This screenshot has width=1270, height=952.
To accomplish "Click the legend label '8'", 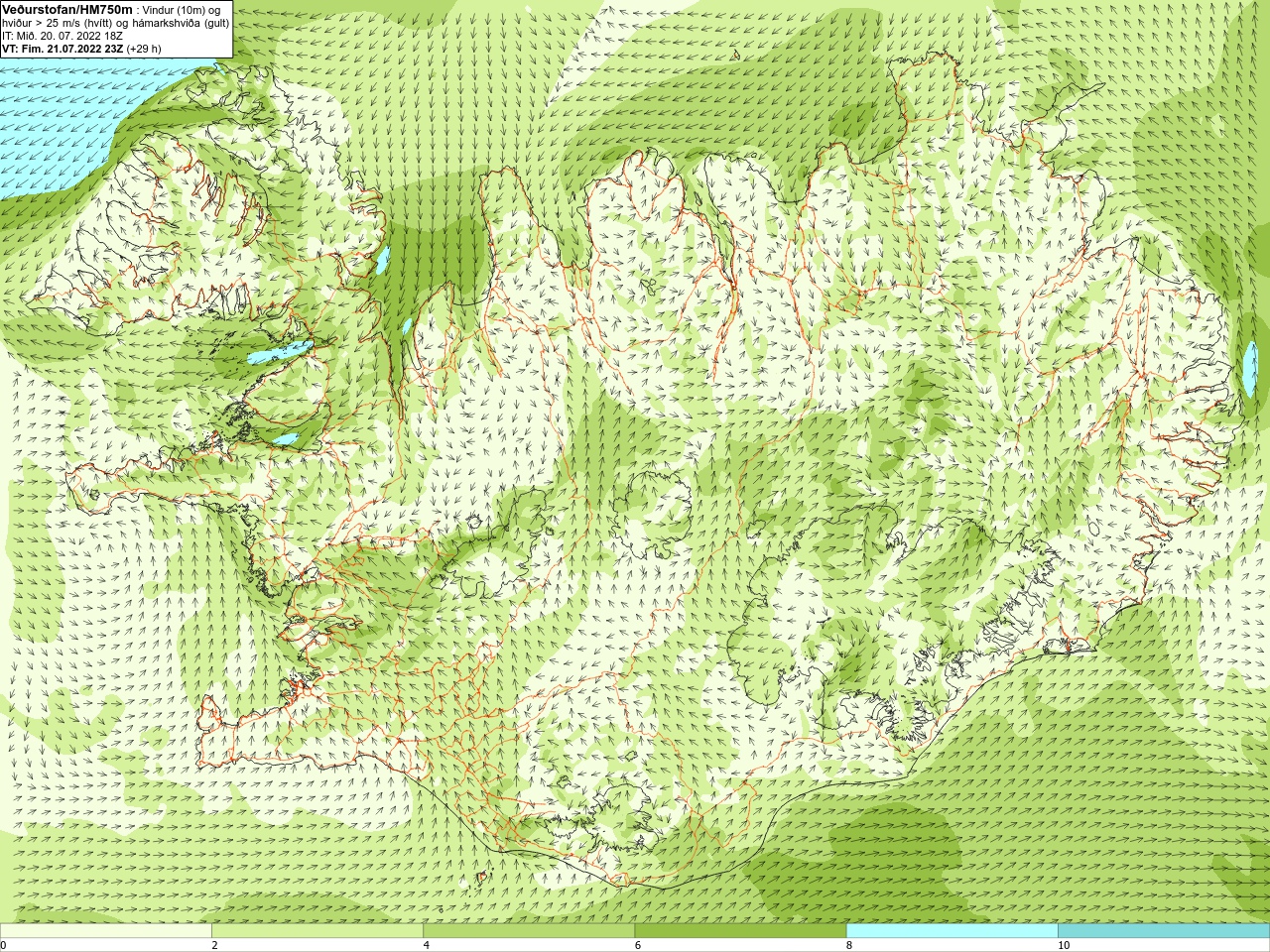I will 849,945.
